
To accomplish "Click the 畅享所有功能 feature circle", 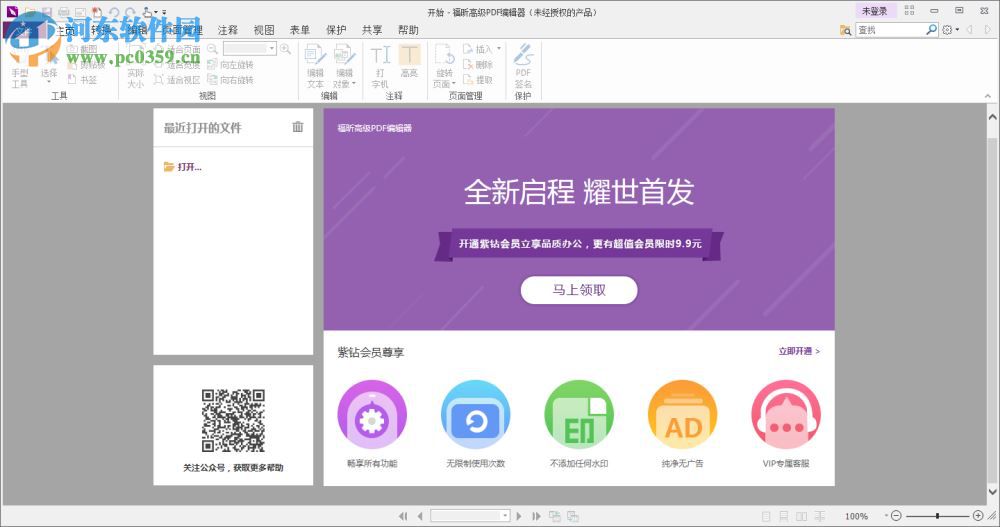I will tap(372, 415).
